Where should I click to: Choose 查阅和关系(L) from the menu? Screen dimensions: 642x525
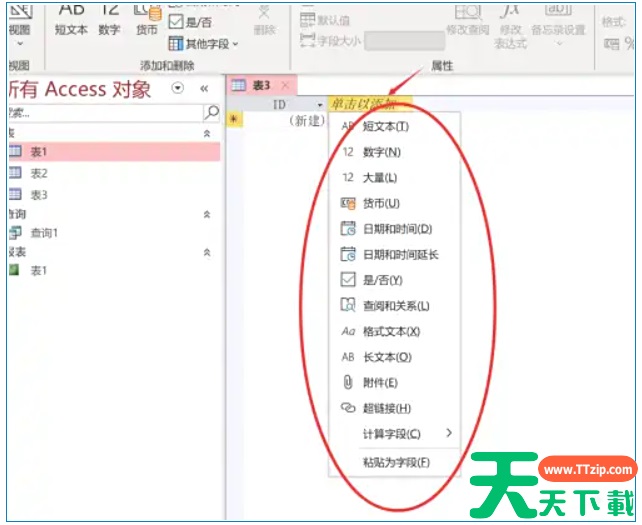tap(394, 306)
